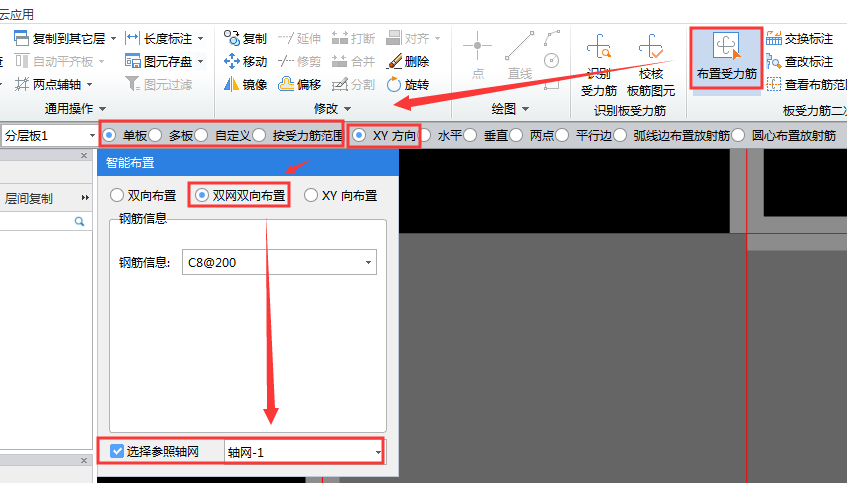Select the 旋转 rotate tool
The height and width of the screenshot is (483, 847).
(x=408, y=84)
